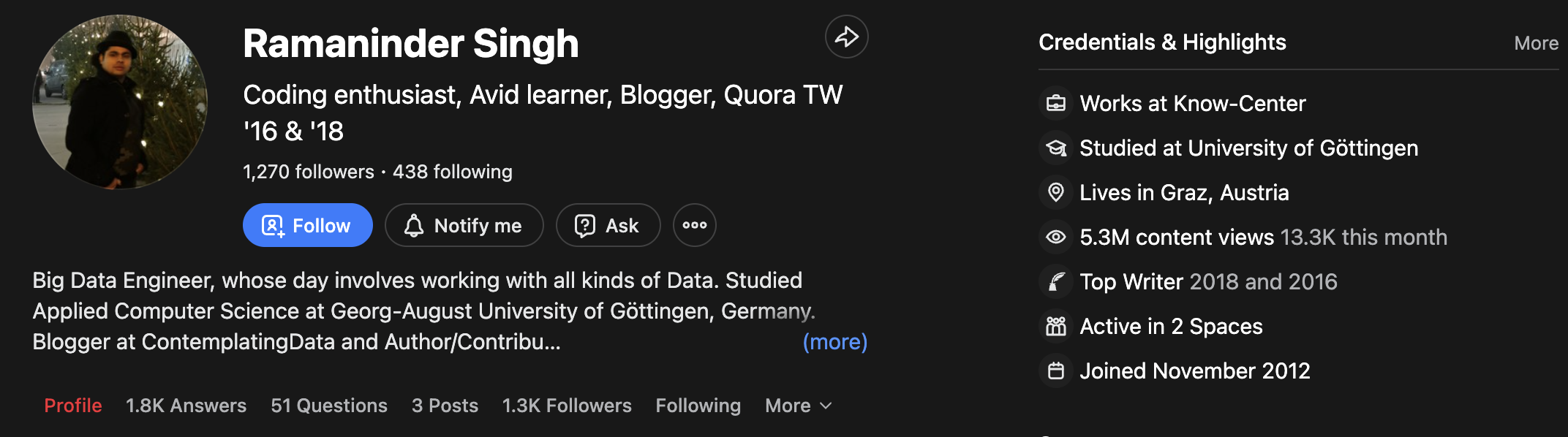Open the More dropdown in profile tabs

pyautogui.click(x=798, y=406)
